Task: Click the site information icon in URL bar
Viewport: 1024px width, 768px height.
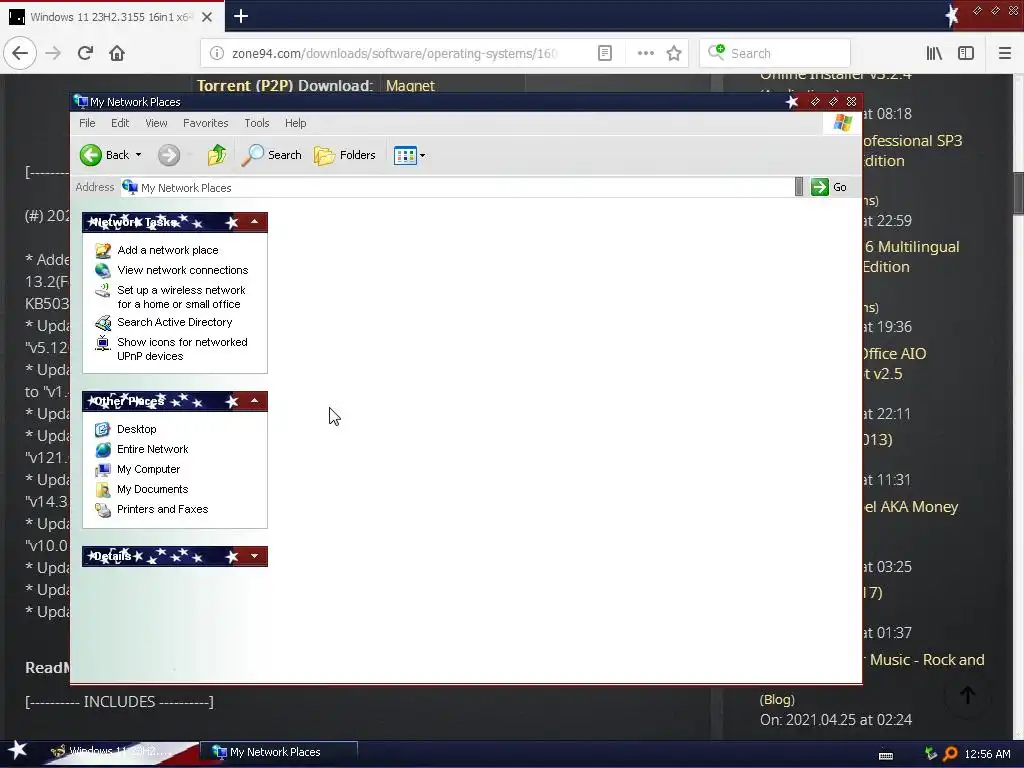Action: (x=216, y=53)
